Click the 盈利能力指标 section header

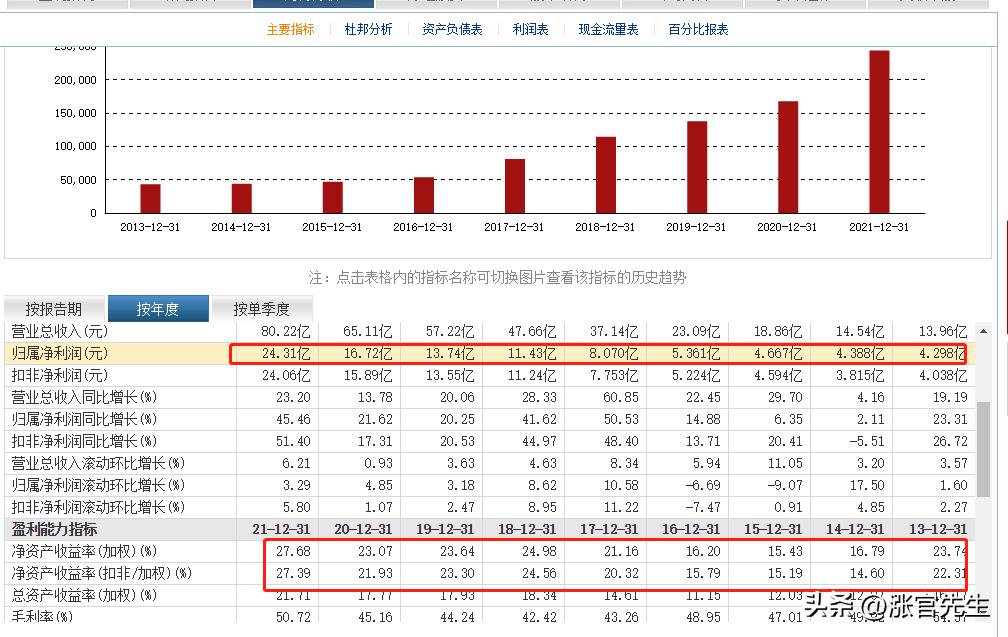pos(54,530)
